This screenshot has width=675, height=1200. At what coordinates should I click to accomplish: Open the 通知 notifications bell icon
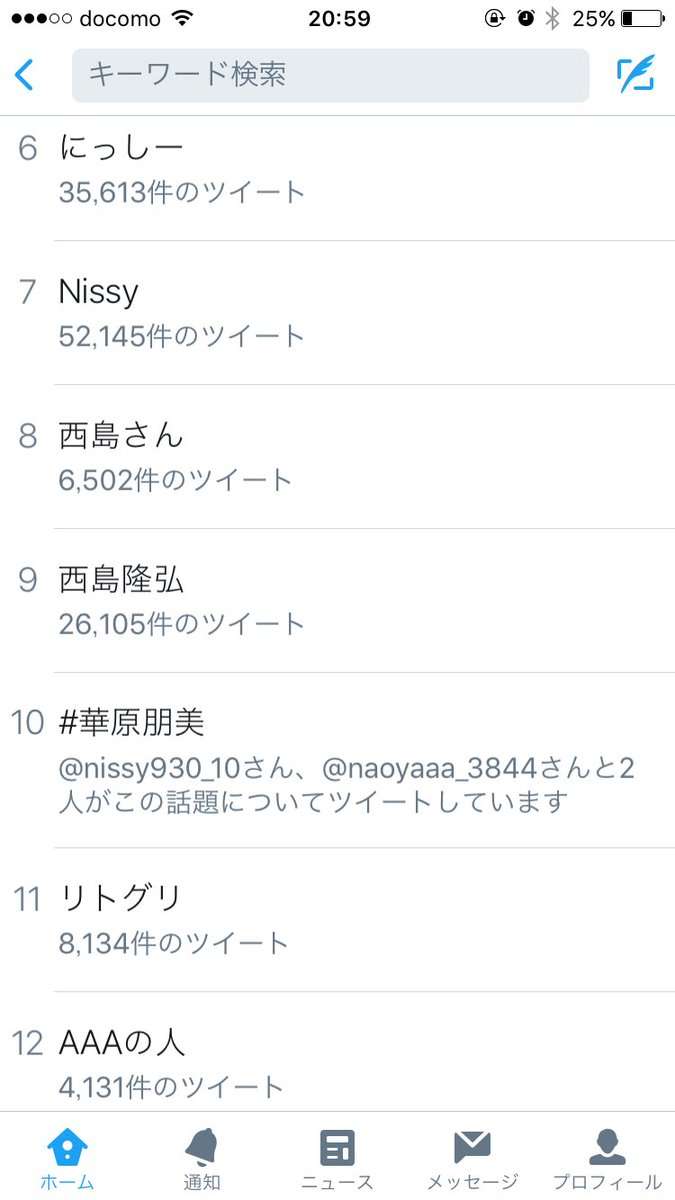tap(201, 1148)
